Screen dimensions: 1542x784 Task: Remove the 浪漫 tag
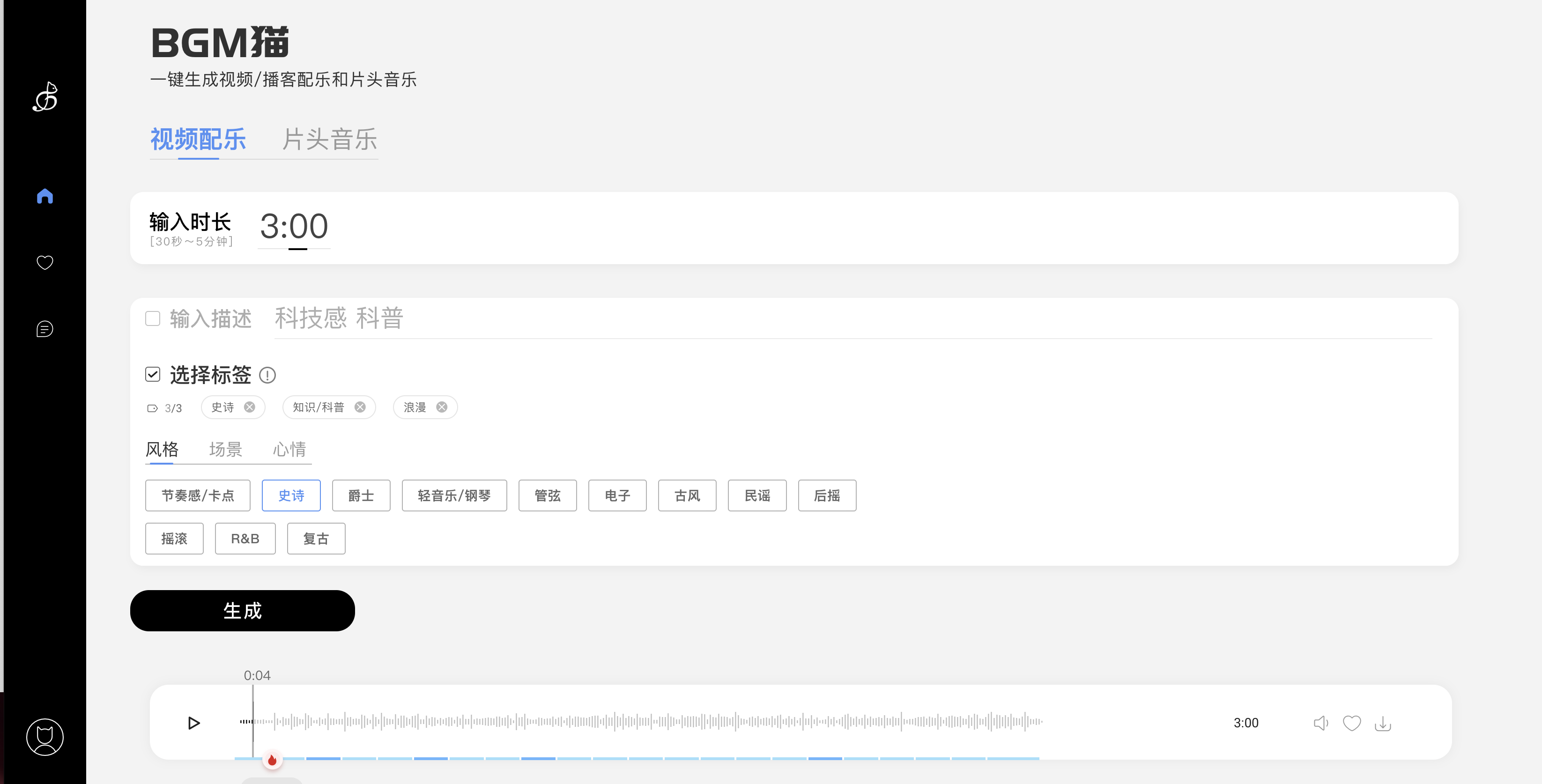[x=442, y=407]
